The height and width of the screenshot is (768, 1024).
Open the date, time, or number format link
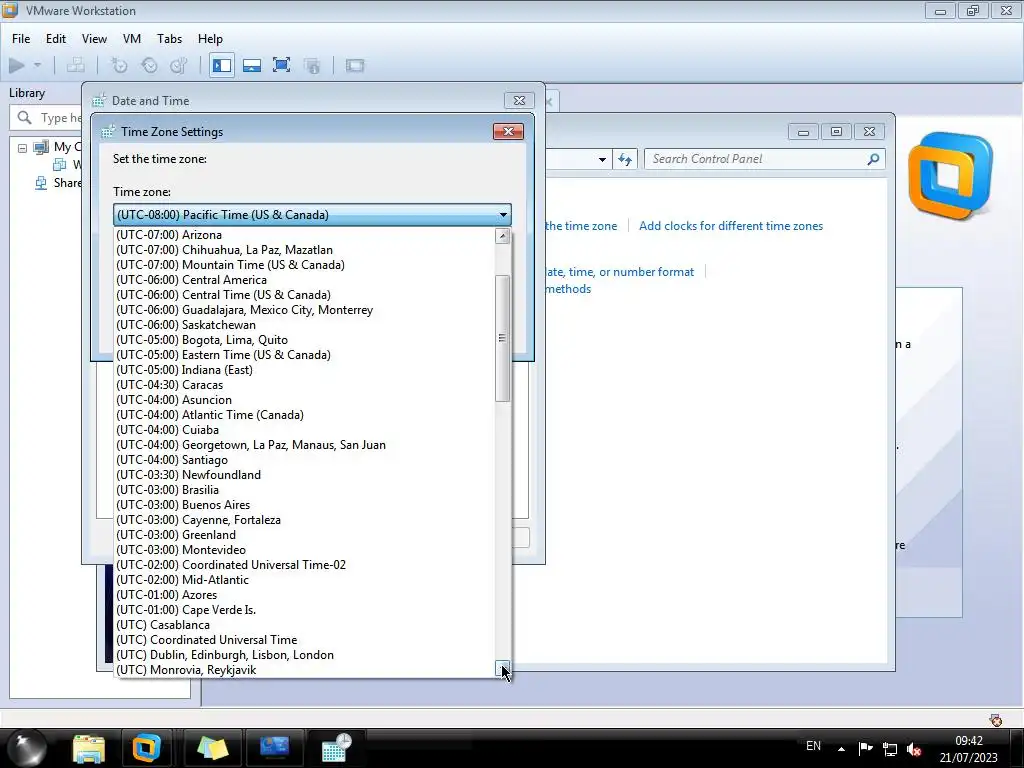619,272
